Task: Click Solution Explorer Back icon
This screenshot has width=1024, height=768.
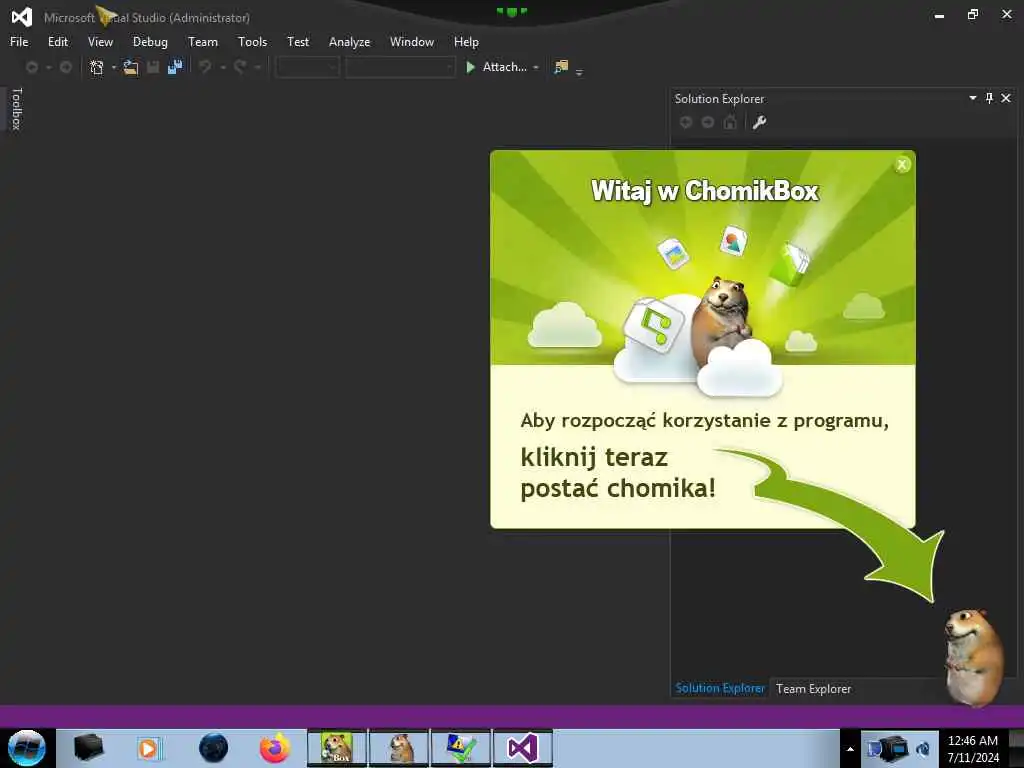Action: tap(686, 122)
